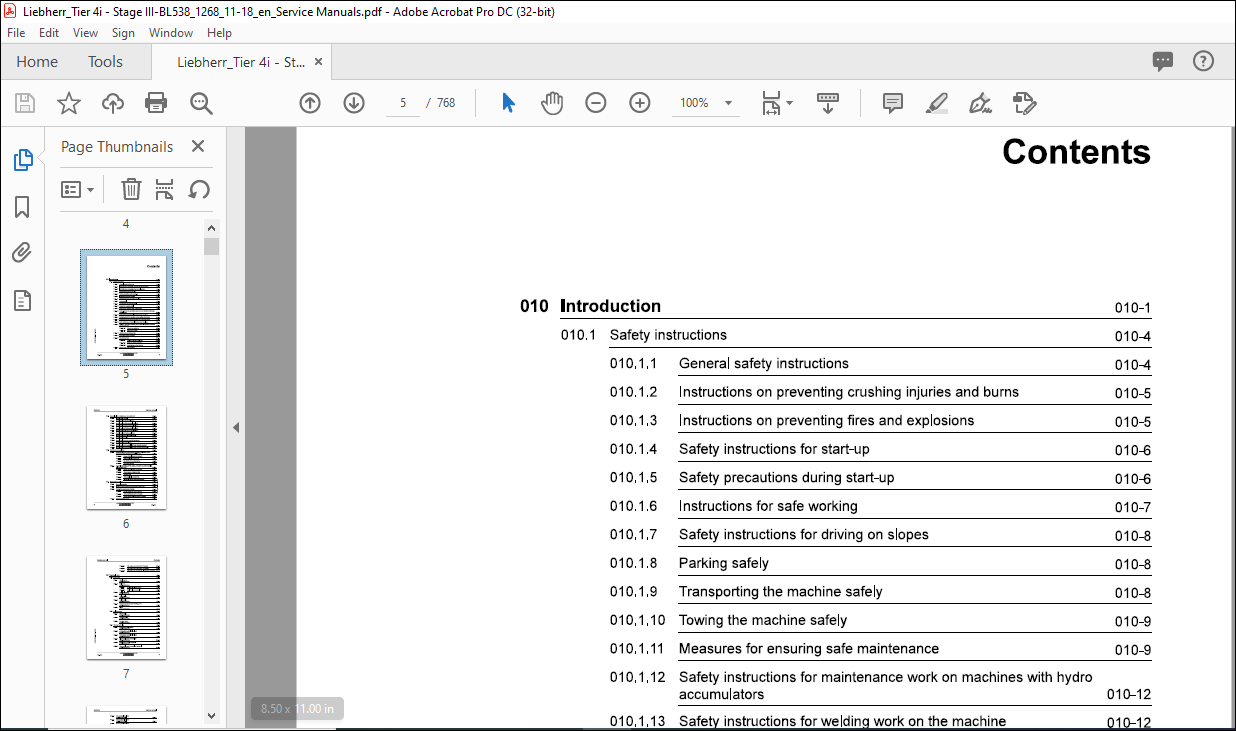Click the thumbnails panel scrollbar thumb
Screen dimensions: 1236x731
(x=211, y=246)
